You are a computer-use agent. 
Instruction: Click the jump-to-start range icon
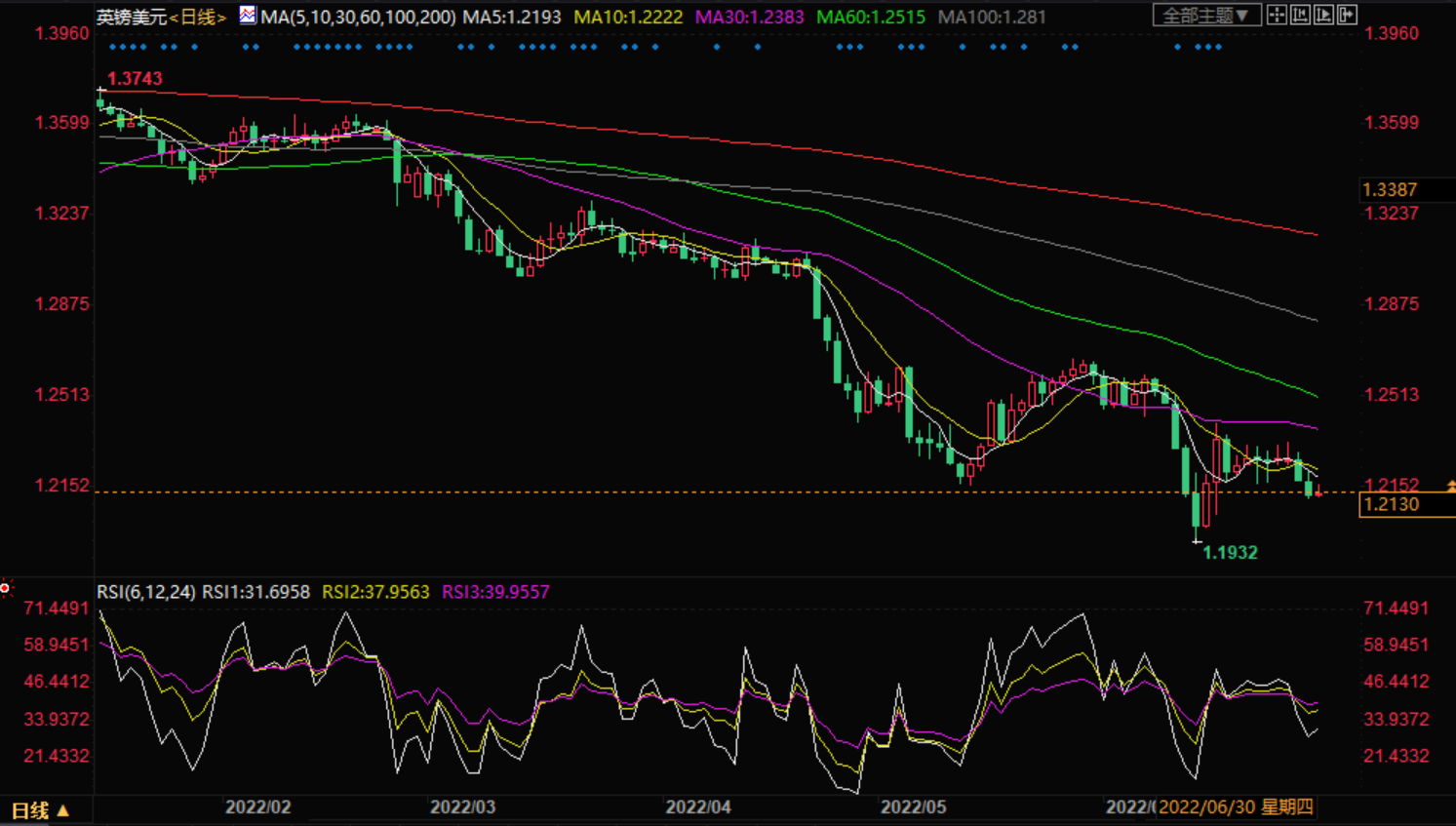[x=1300, y=15]
